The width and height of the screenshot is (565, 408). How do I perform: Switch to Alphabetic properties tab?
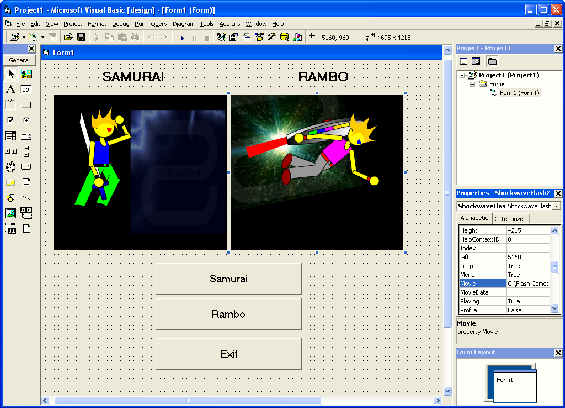coord(474,218)
